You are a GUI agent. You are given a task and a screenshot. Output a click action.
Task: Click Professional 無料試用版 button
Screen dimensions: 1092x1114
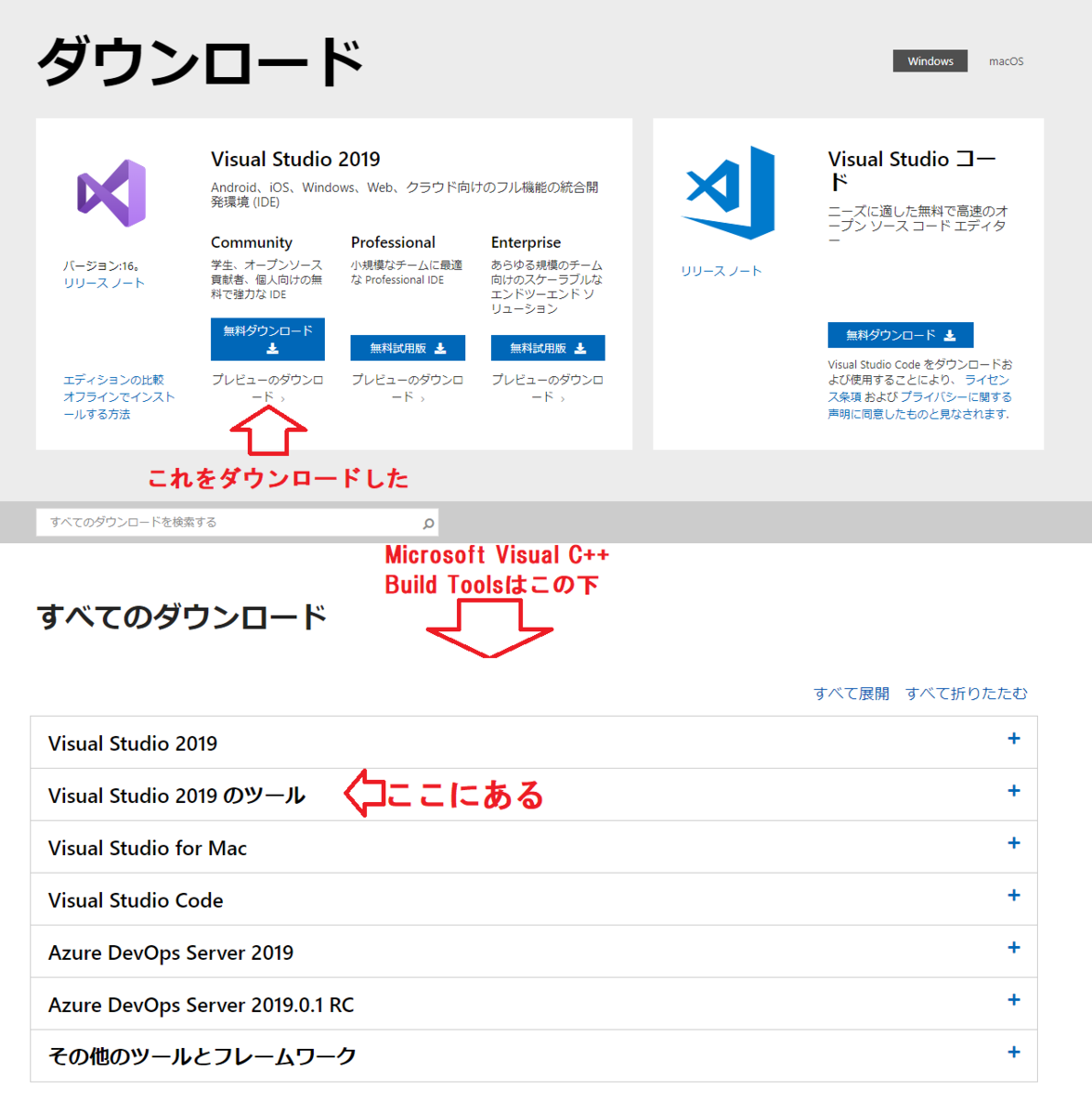coord(408,348)
